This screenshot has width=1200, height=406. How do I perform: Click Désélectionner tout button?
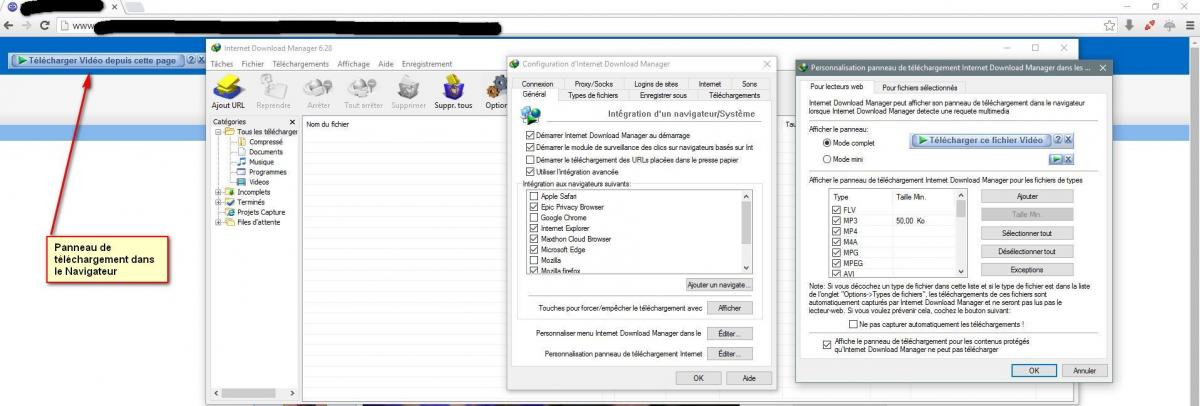point(1027,251)
